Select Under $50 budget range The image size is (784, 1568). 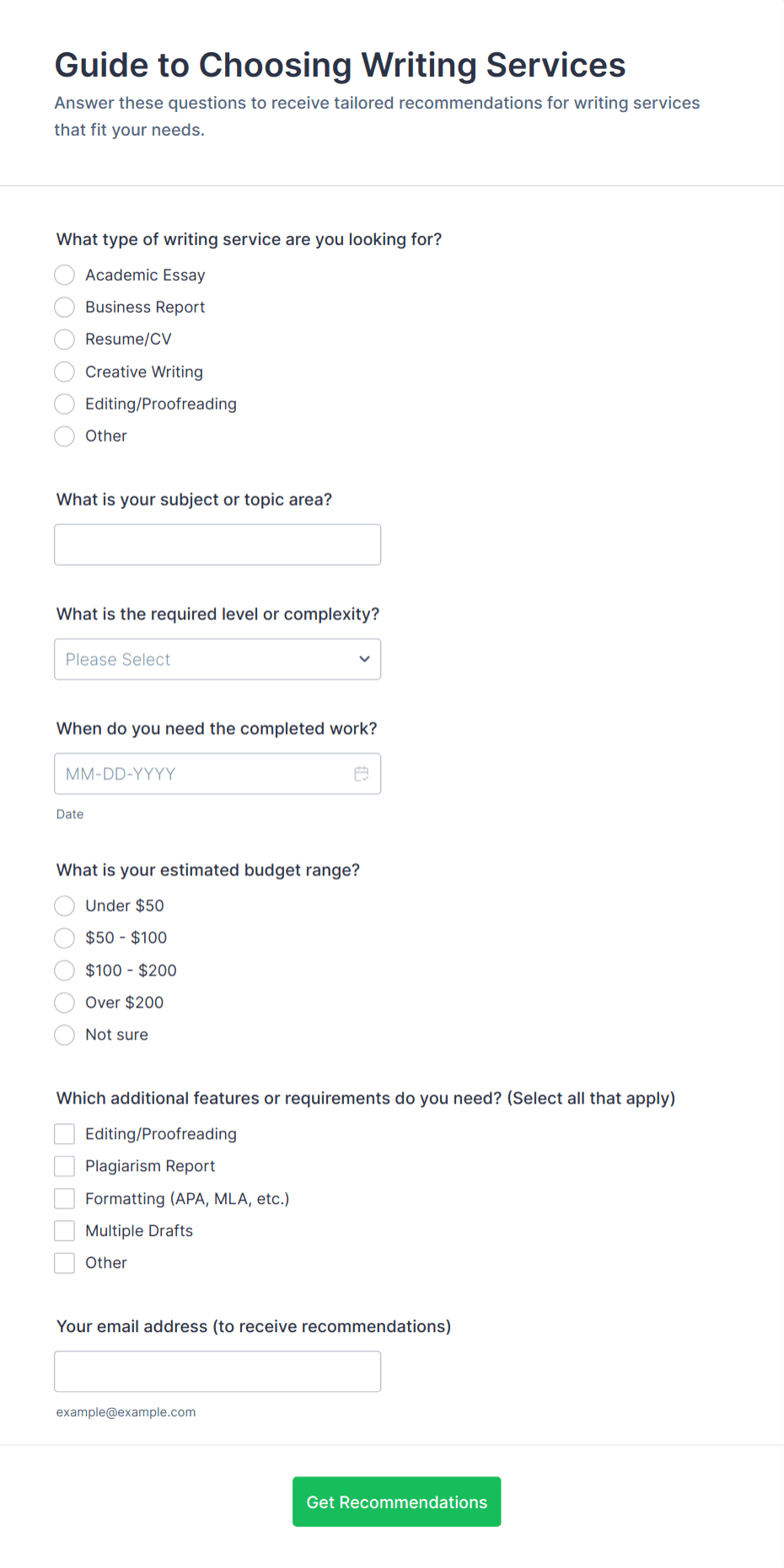tap(64, 906)
